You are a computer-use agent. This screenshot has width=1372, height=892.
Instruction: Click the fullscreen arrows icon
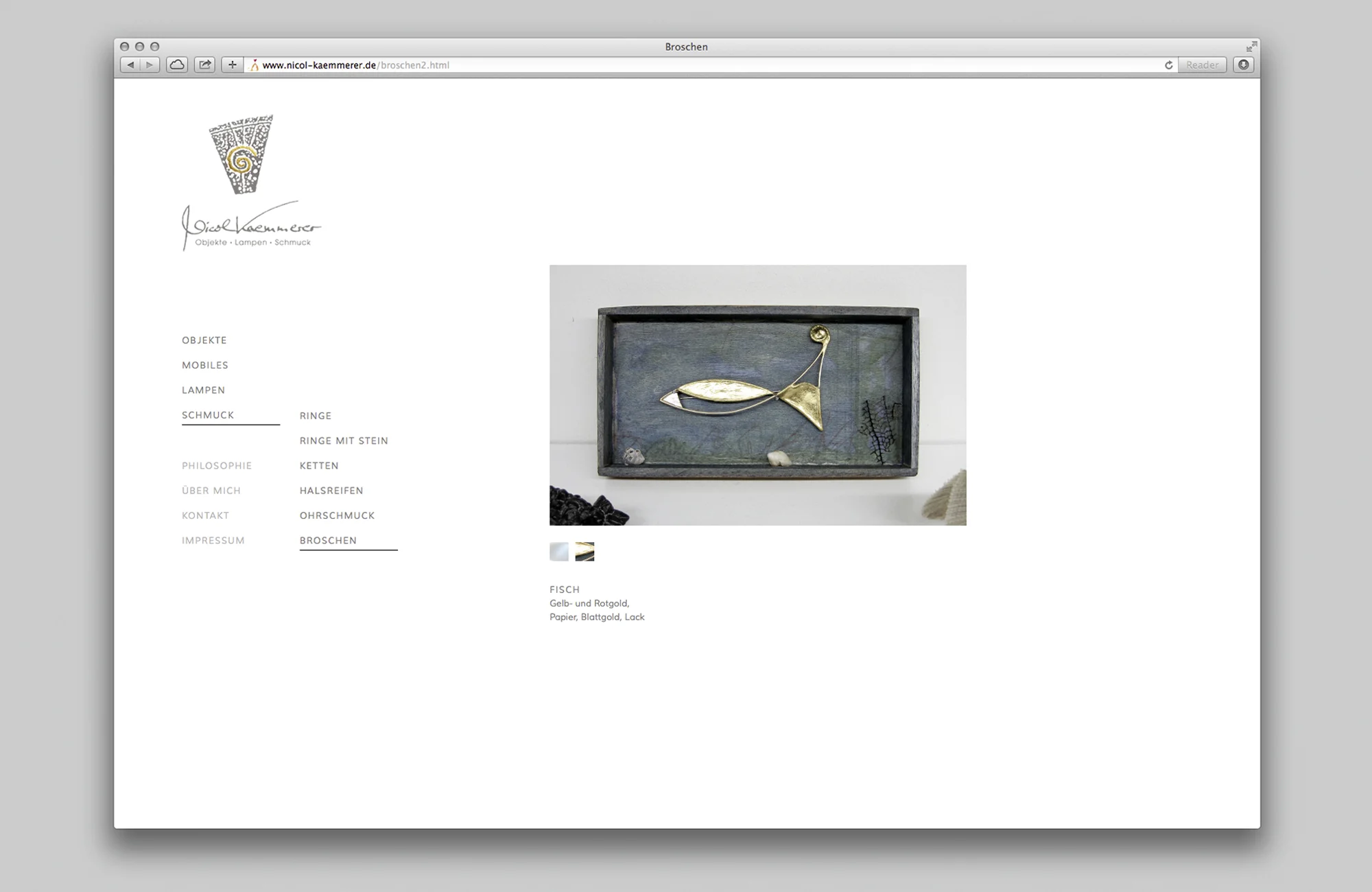click(x=1251, y=47)
